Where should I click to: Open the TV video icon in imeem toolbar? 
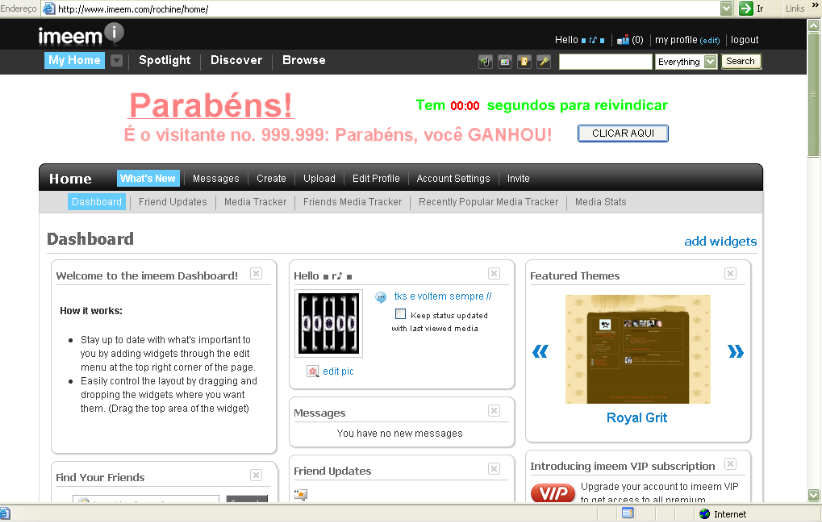[505, 62]
